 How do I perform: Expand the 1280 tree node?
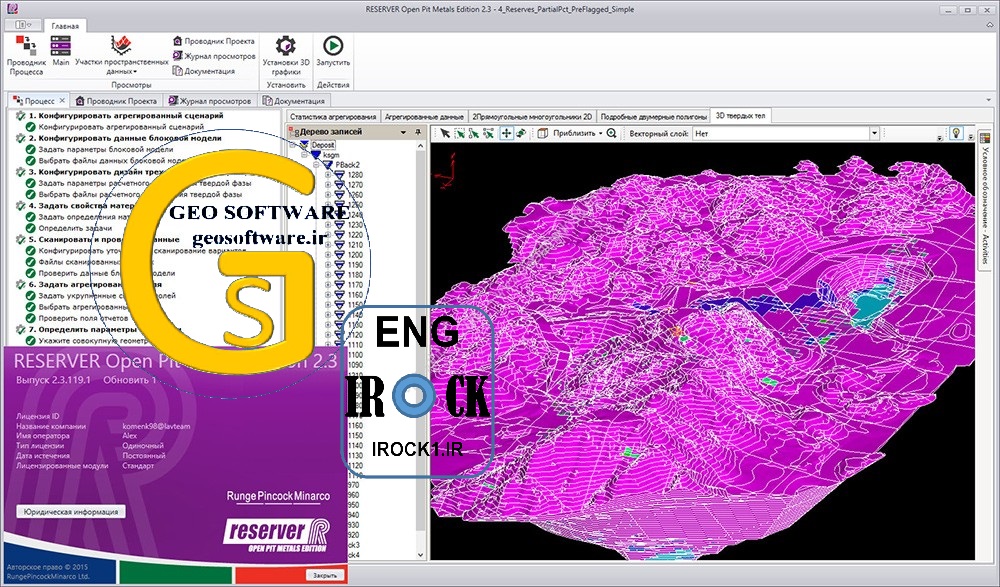(328, 175)
